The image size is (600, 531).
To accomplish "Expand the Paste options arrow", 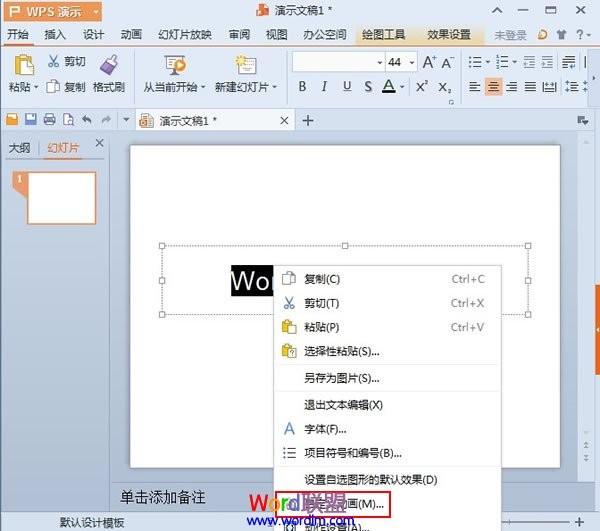I will click(36, 87).
